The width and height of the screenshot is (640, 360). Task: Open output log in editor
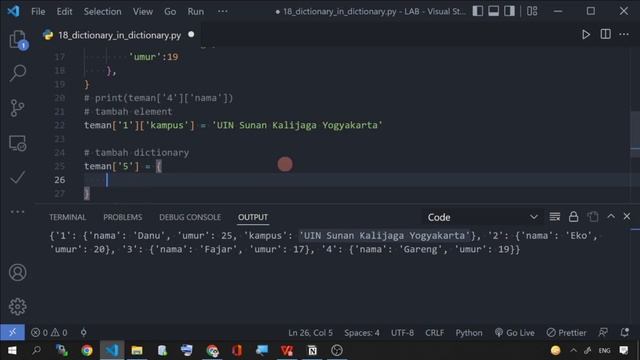(593, 217)
